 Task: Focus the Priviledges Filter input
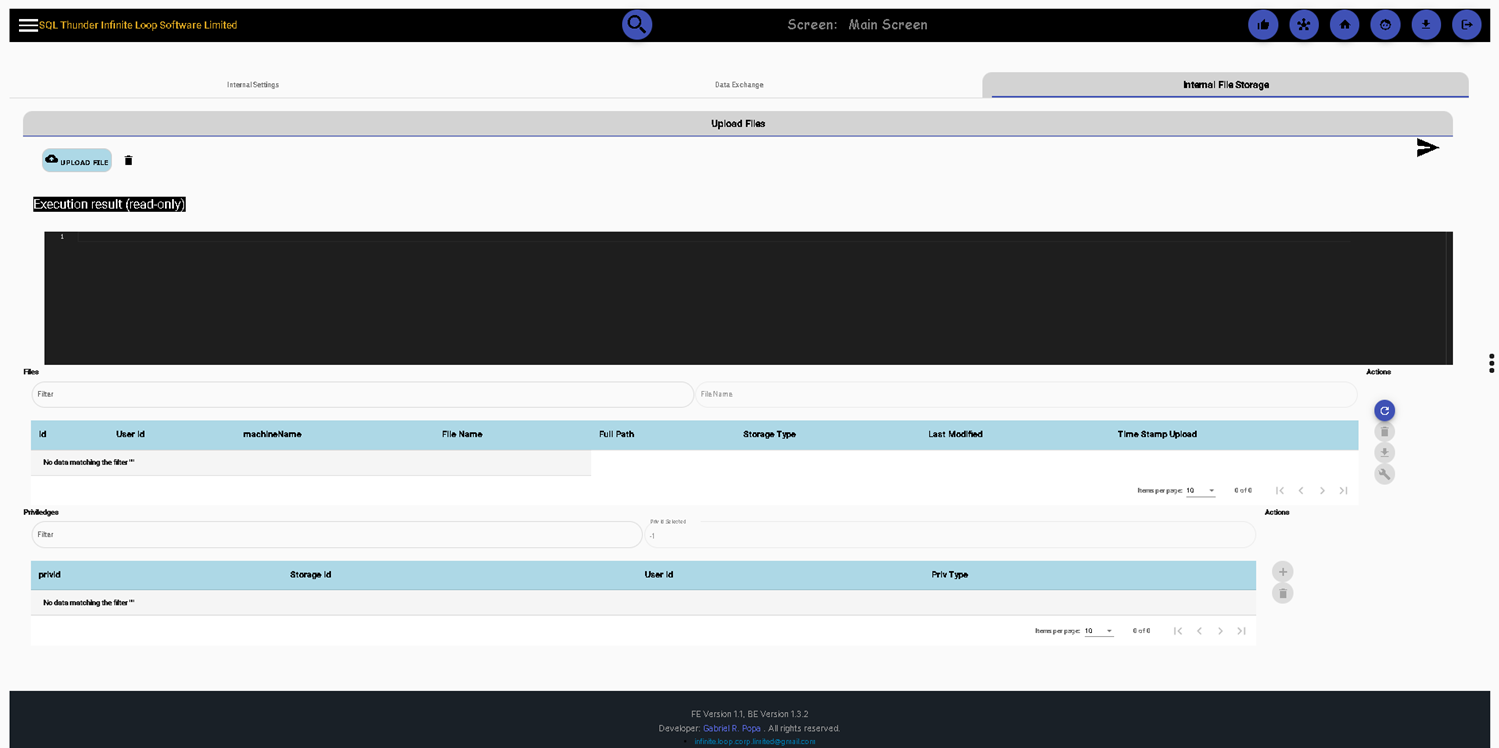tap(336, 534)
